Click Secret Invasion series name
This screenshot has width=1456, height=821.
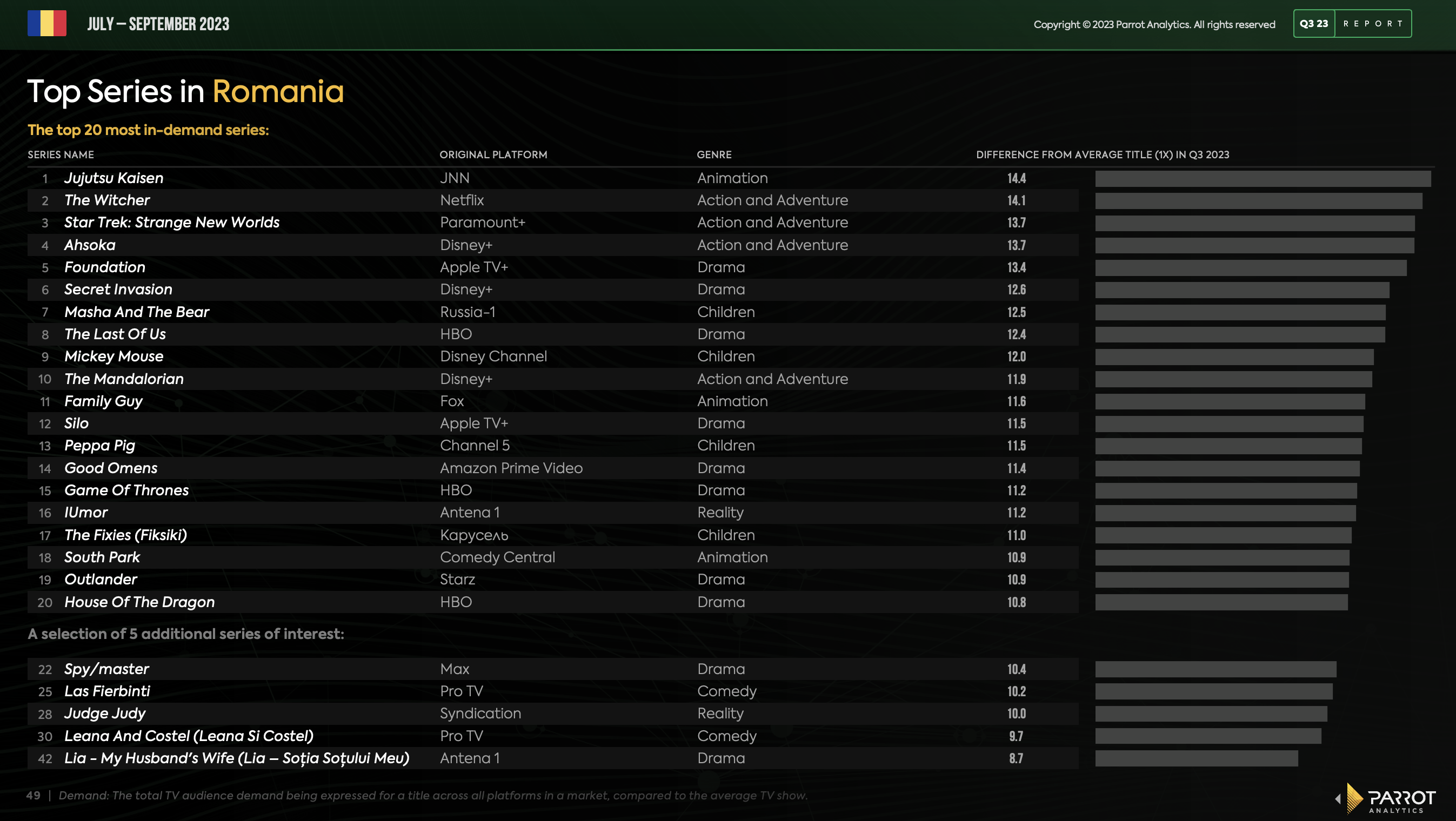point(118,290)
